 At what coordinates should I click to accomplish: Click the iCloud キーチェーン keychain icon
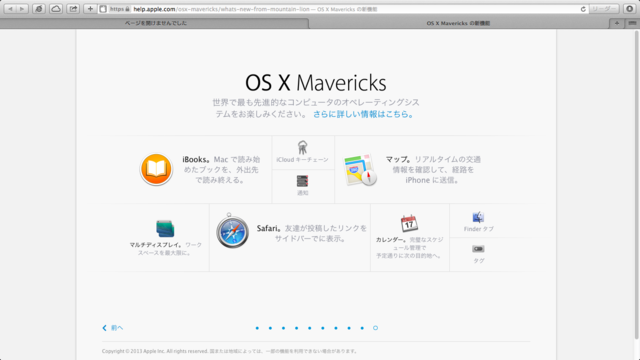click(x=302, y=147)
